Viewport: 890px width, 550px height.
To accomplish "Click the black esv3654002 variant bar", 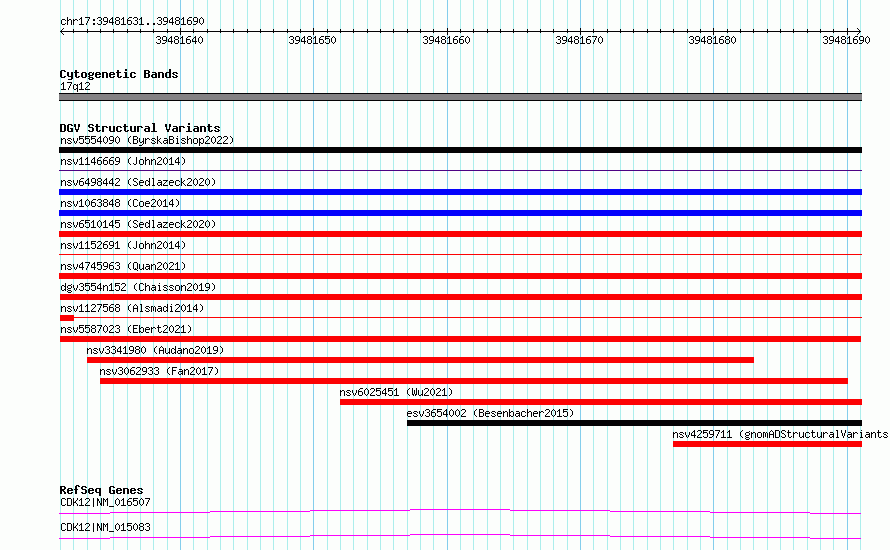I will pyautogui.click(x=635, y=423).
